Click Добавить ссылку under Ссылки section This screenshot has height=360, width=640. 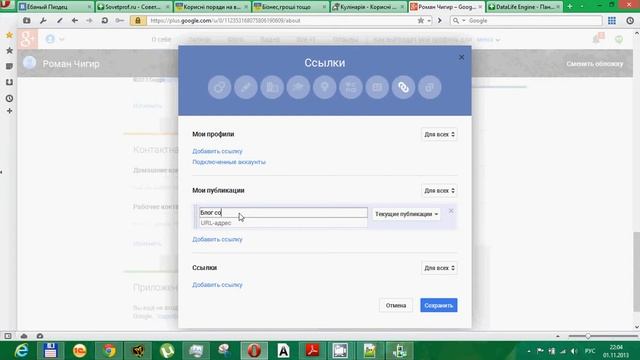[217, 284]
